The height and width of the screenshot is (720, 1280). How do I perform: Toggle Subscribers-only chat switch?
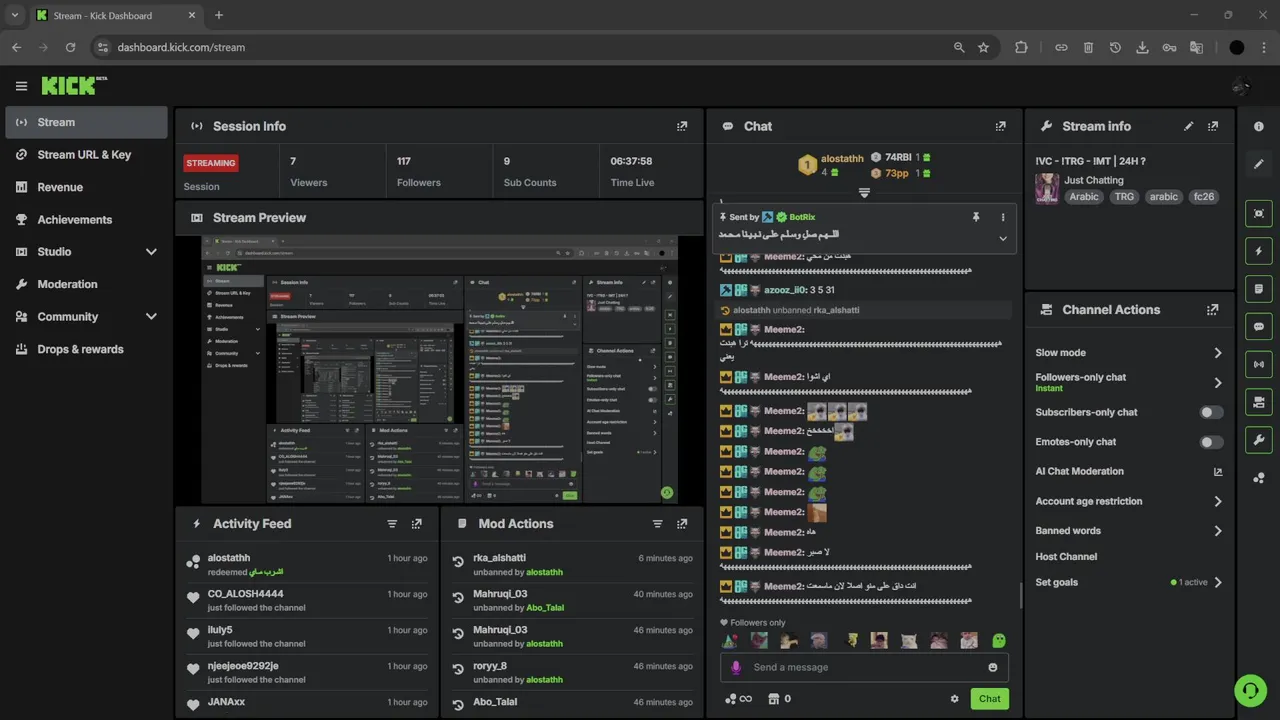pyautogui.click(x=1211, y=412)
